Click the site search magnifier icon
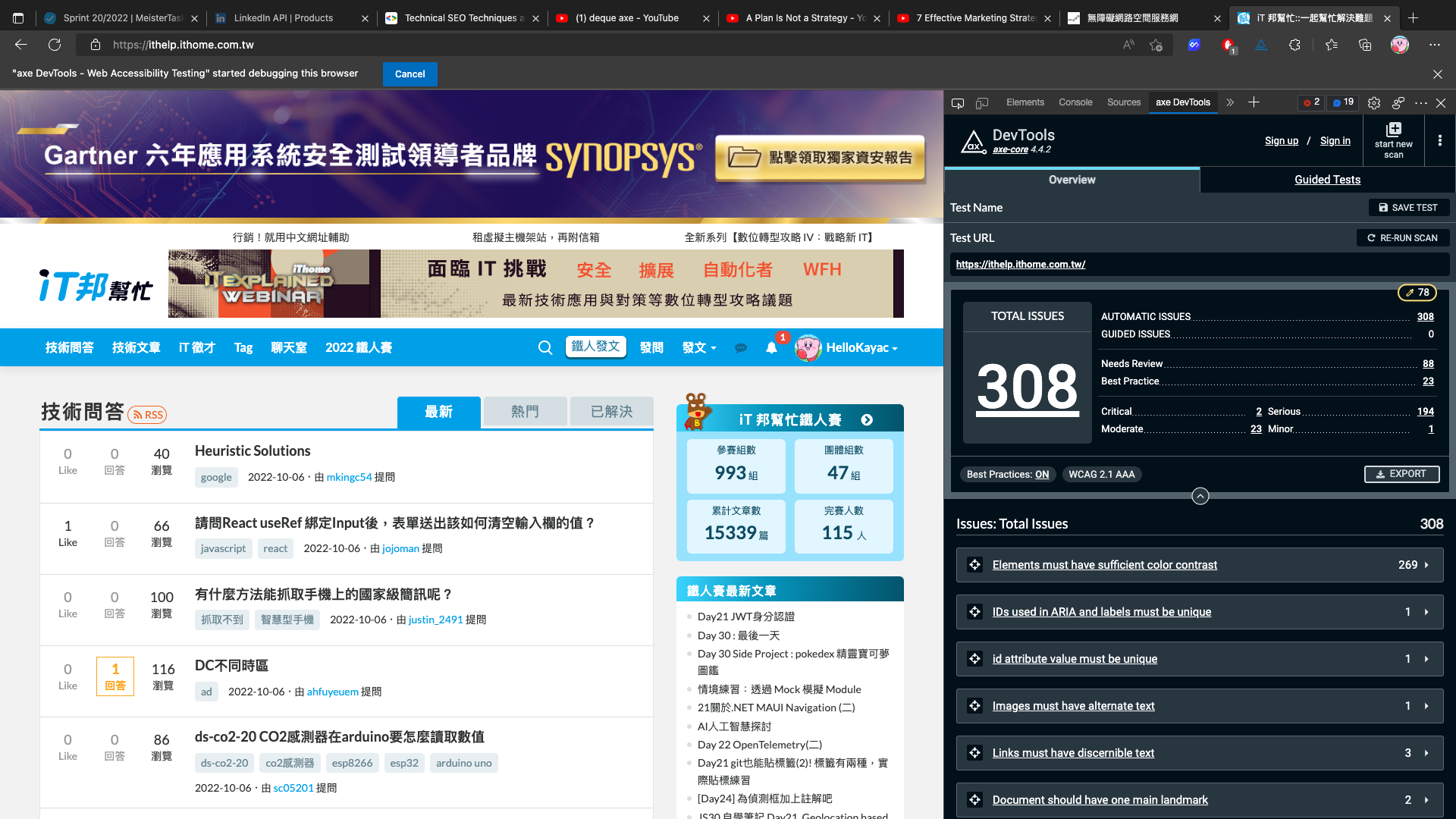Image resolution: width=1456 pixels, height=819 pixels. pyautogui.click(x=544, y=347)
